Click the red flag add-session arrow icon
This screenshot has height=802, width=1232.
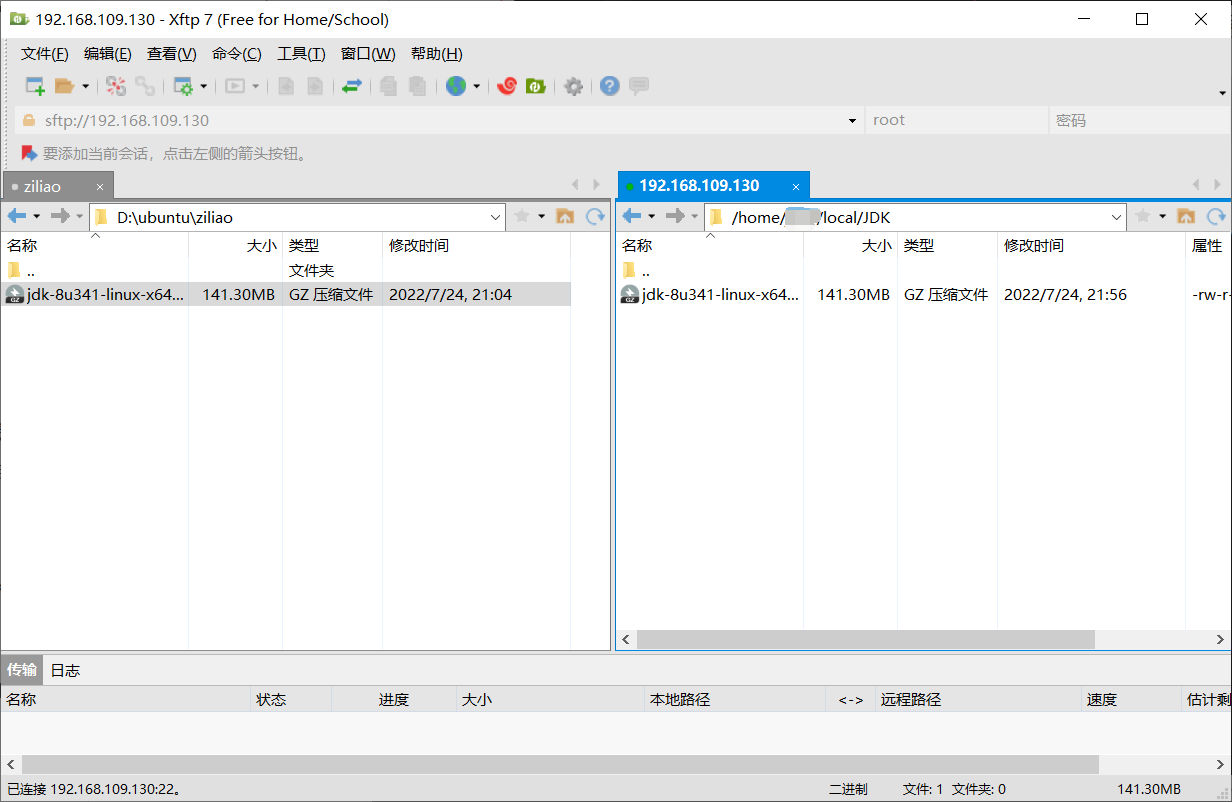[x=29, y=154]
